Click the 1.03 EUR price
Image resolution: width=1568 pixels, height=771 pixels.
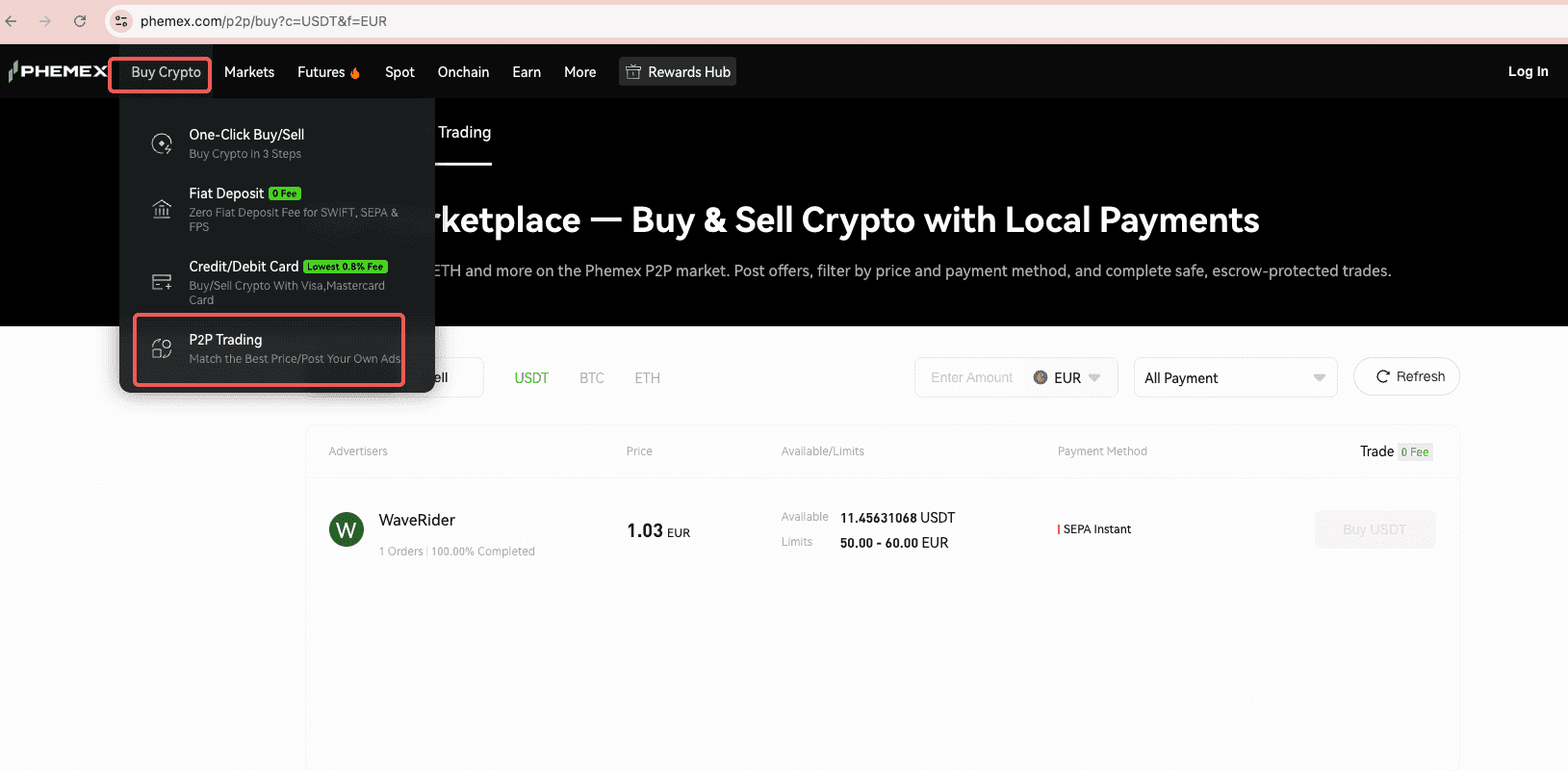[x=658, y=531]
